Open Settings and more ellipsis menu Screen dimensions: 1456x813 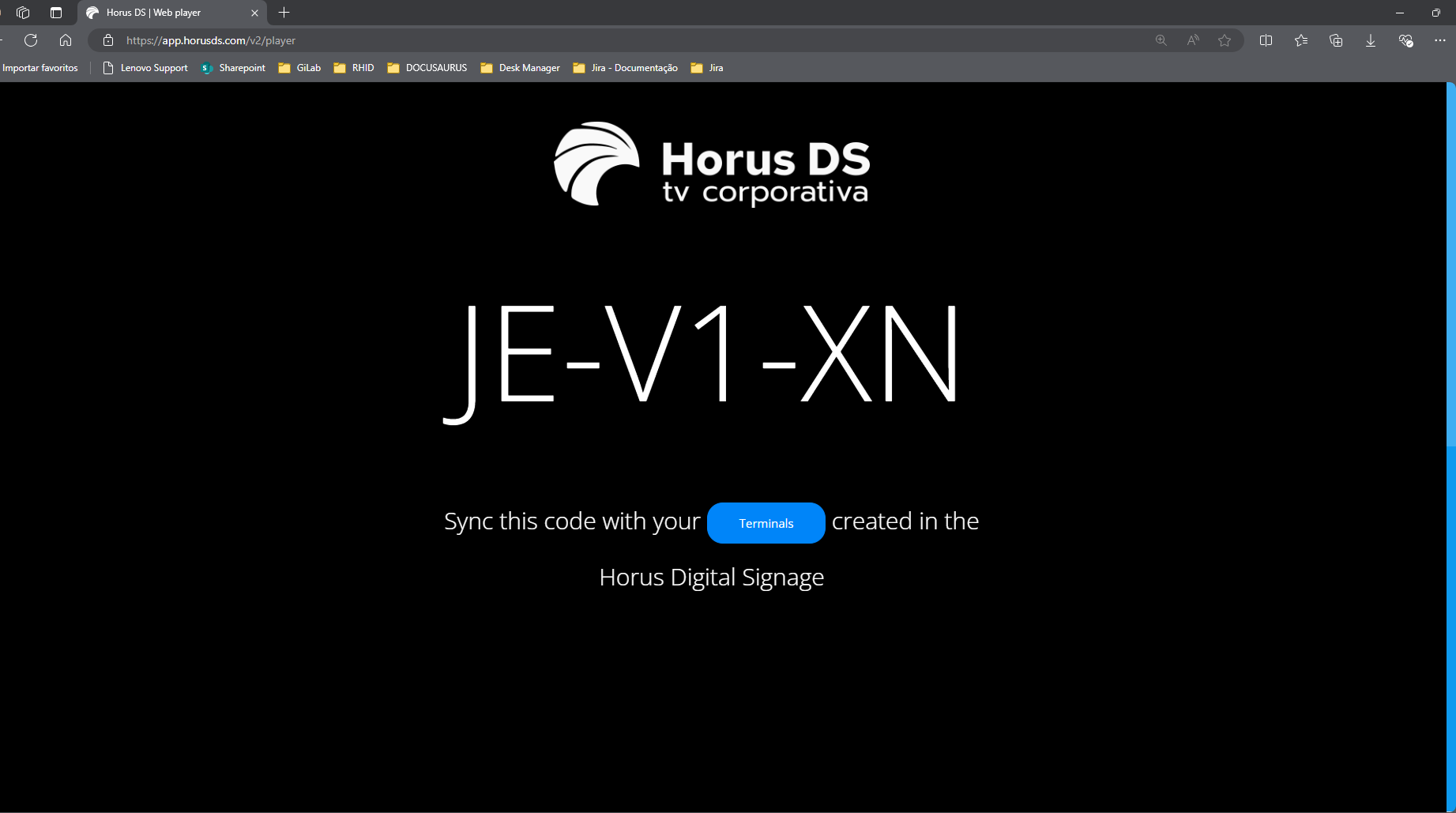pos(1439,40)
